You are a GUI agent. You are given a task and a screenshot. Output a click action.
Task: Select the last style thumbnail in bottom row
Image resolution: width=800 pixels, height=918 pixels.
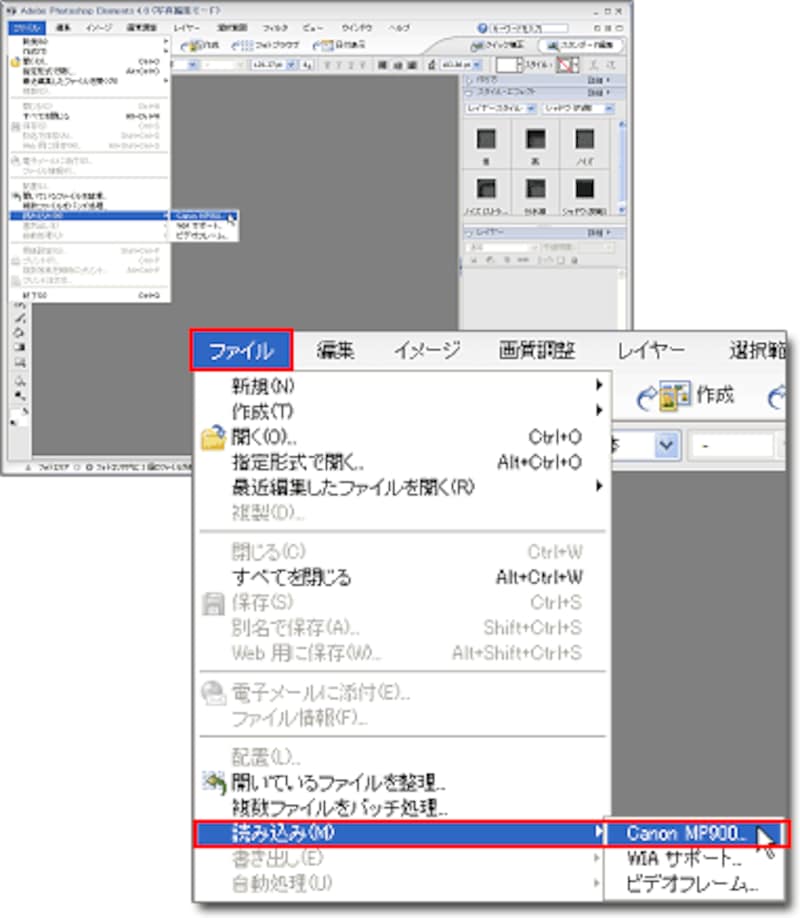click(x=584, y=189)
